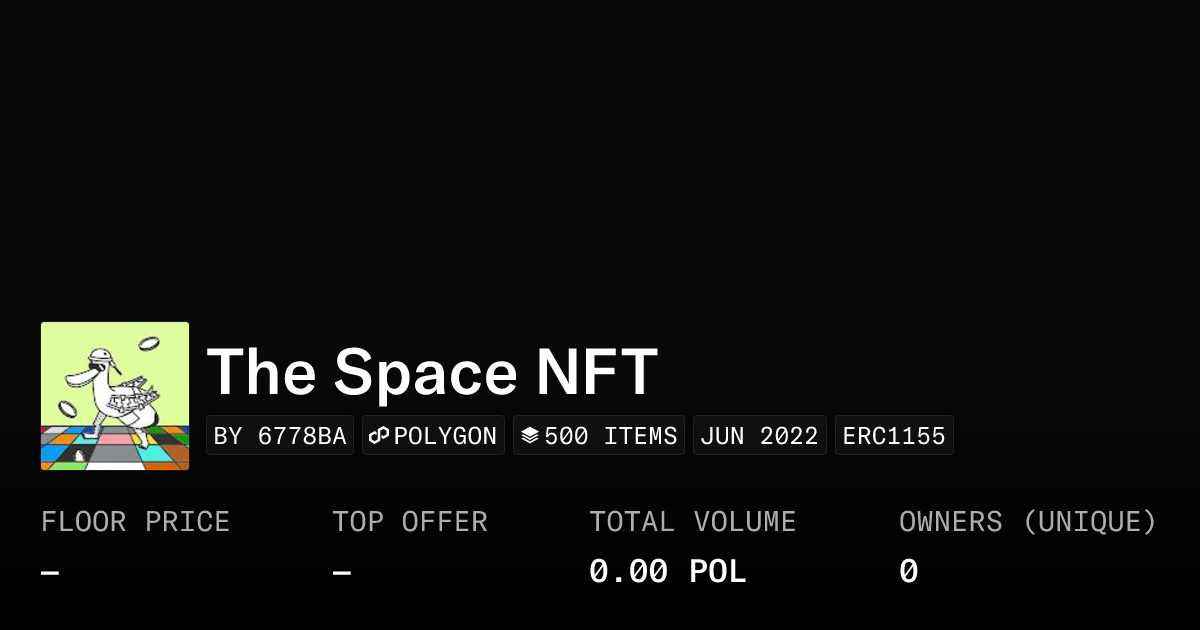The height and width of the screenshot is (630, 1200).
Task: Click the OWNERS (UNIQUE) heading
Action: [1027, 522]
